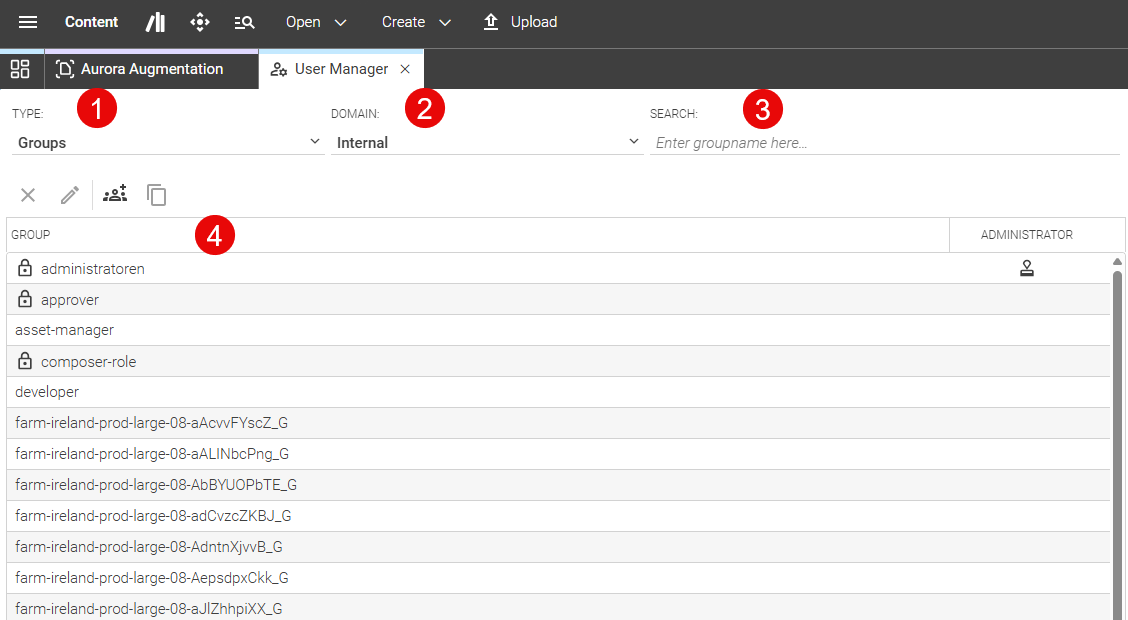Click the Upload button

pyautogui.click(x=520, y=22)
